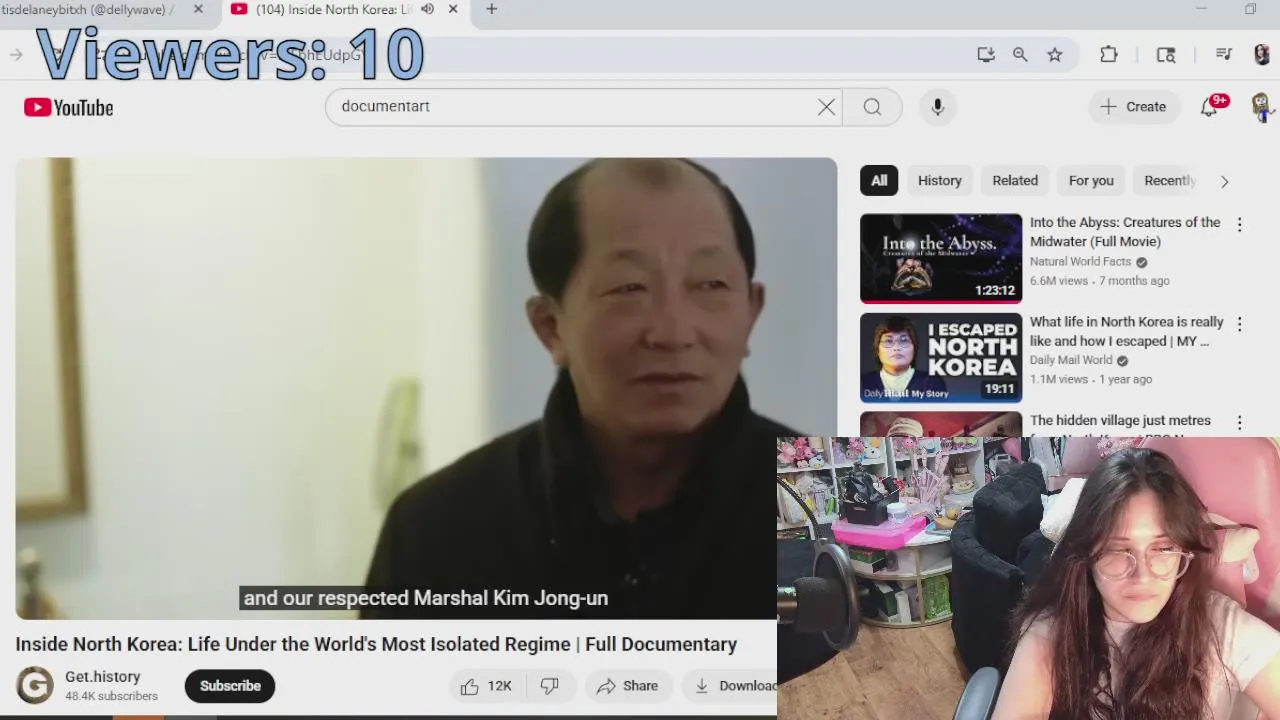Screen dimensions: 1280x720
Task: Open the Create button
Action: 1133,107
